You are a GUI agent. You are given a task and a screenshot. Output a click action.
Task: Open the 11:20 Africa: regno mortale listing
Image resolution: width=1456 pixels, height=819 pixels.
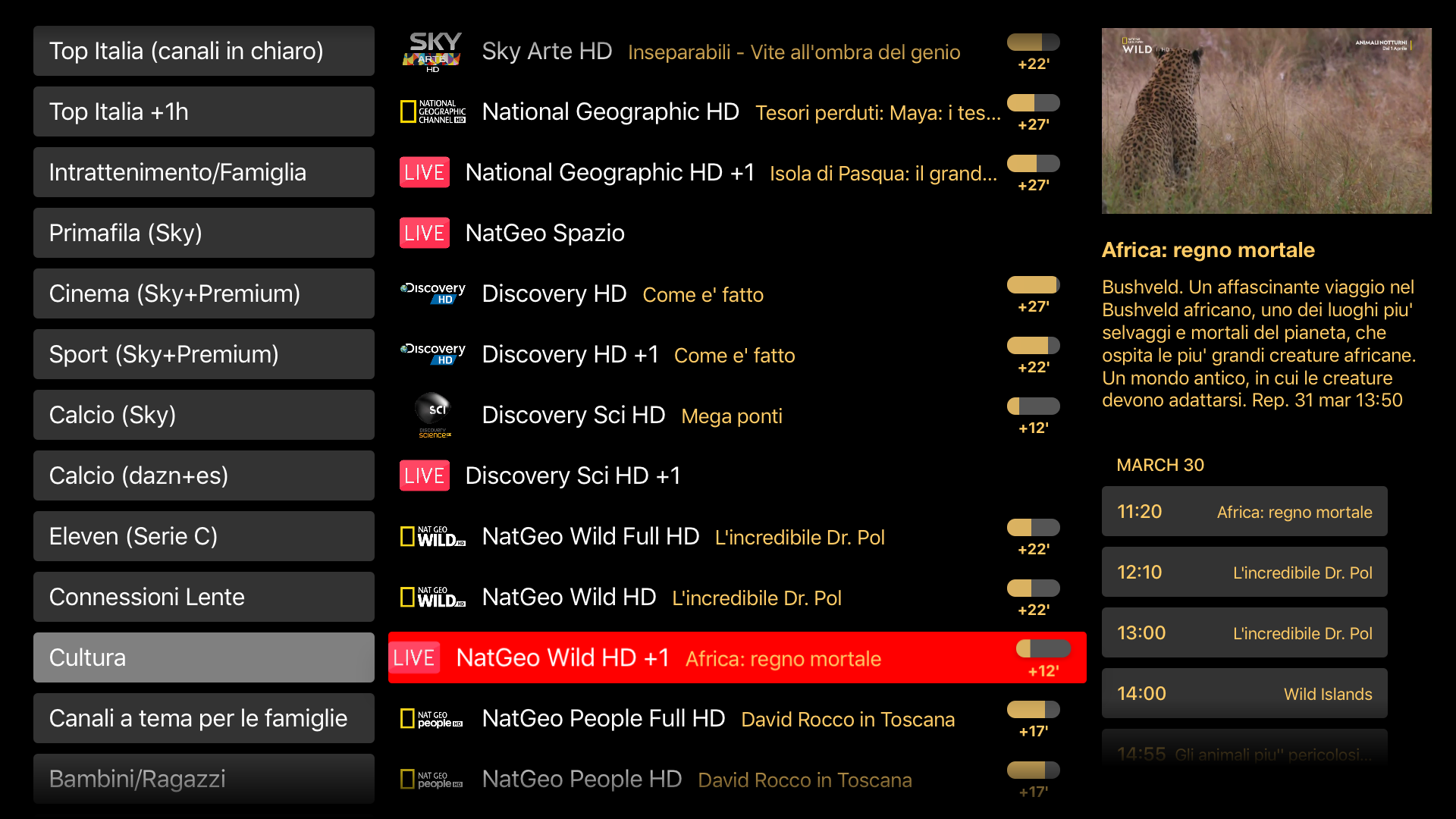coord(1244,511)
